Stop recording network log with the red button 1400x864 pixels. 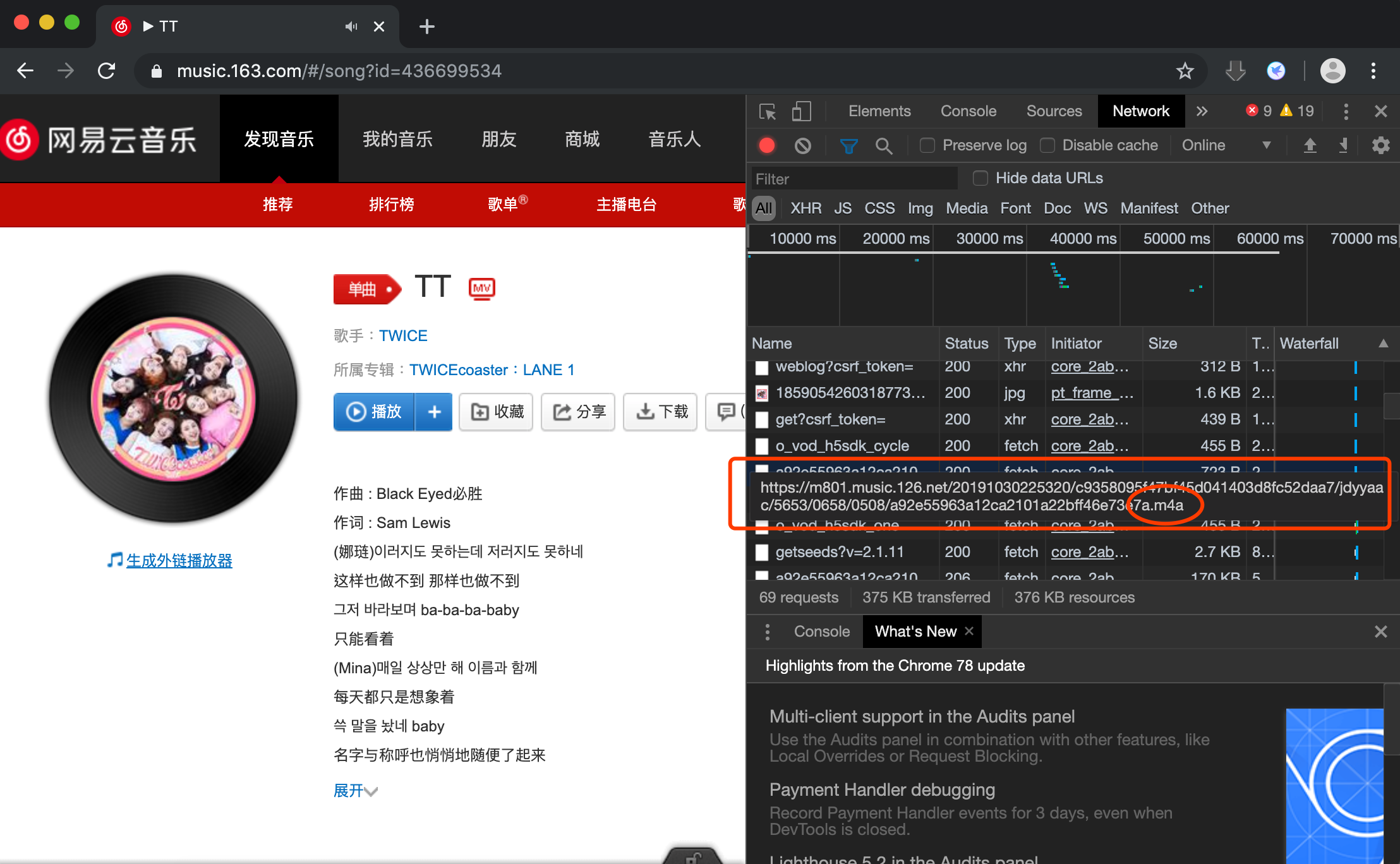click(767, 146)
